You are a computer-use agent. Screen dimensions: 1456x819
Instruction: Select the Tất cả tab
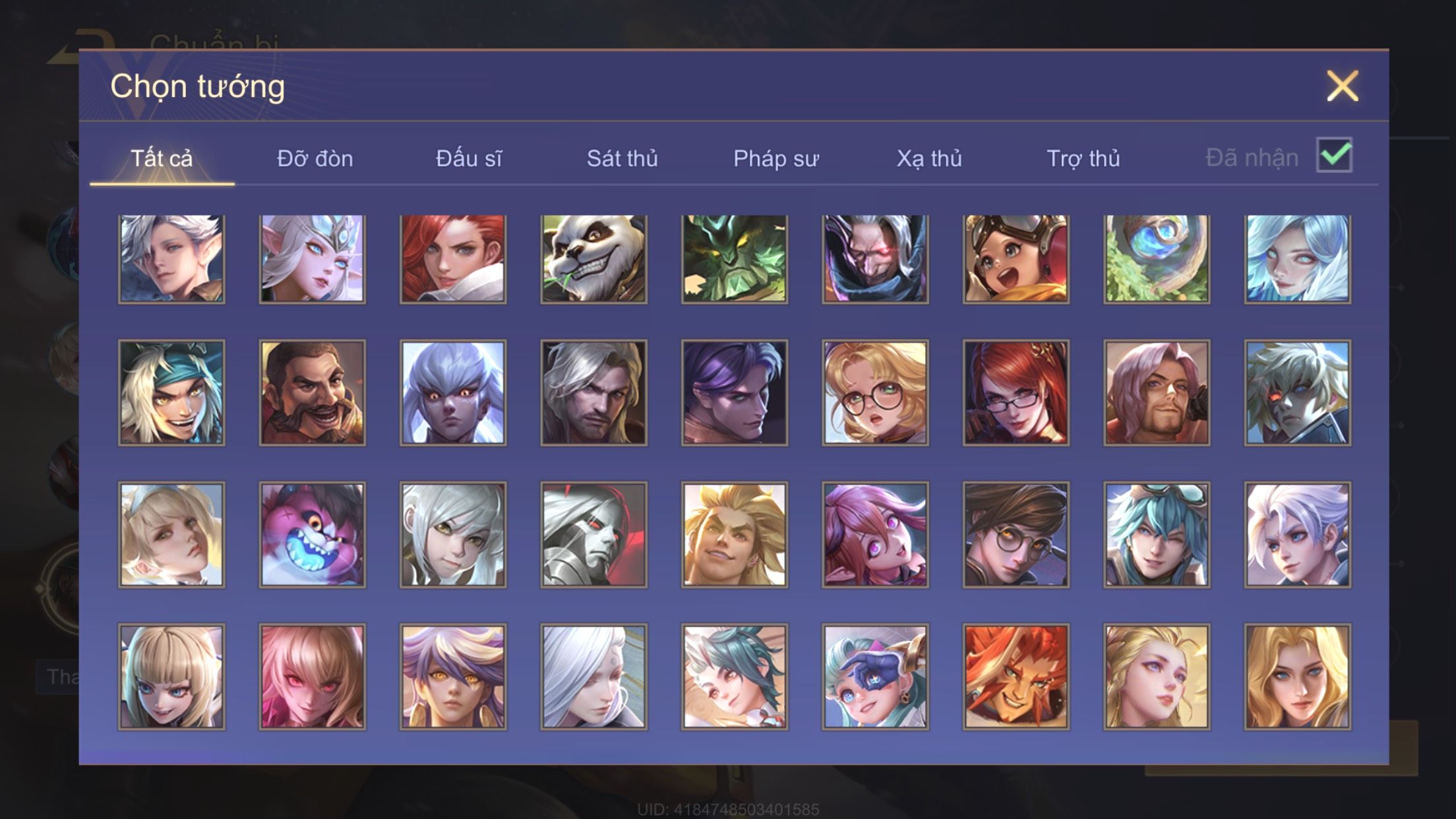(162, 158)
